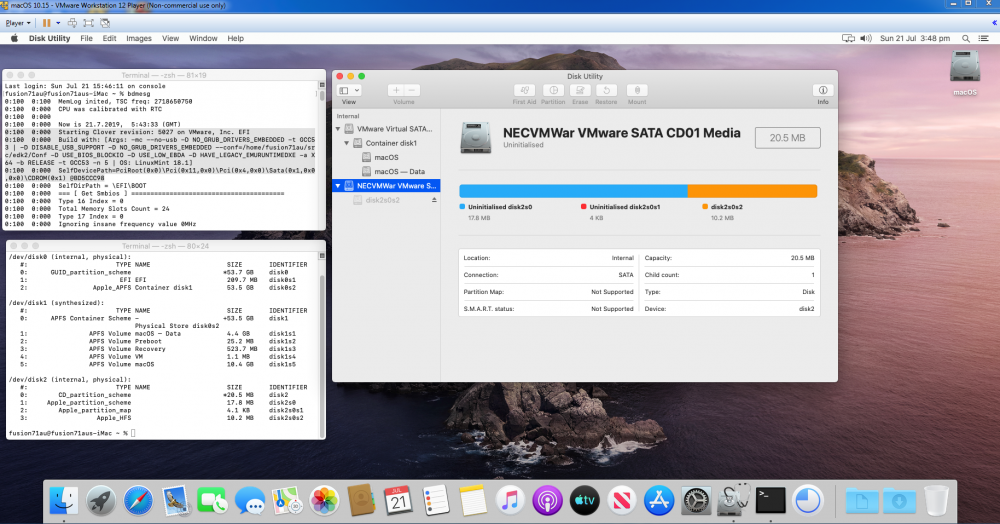The height and width of the screenshot is (524, 1000).
Task: Open Terminal from the dock
Action: [770, 501]
